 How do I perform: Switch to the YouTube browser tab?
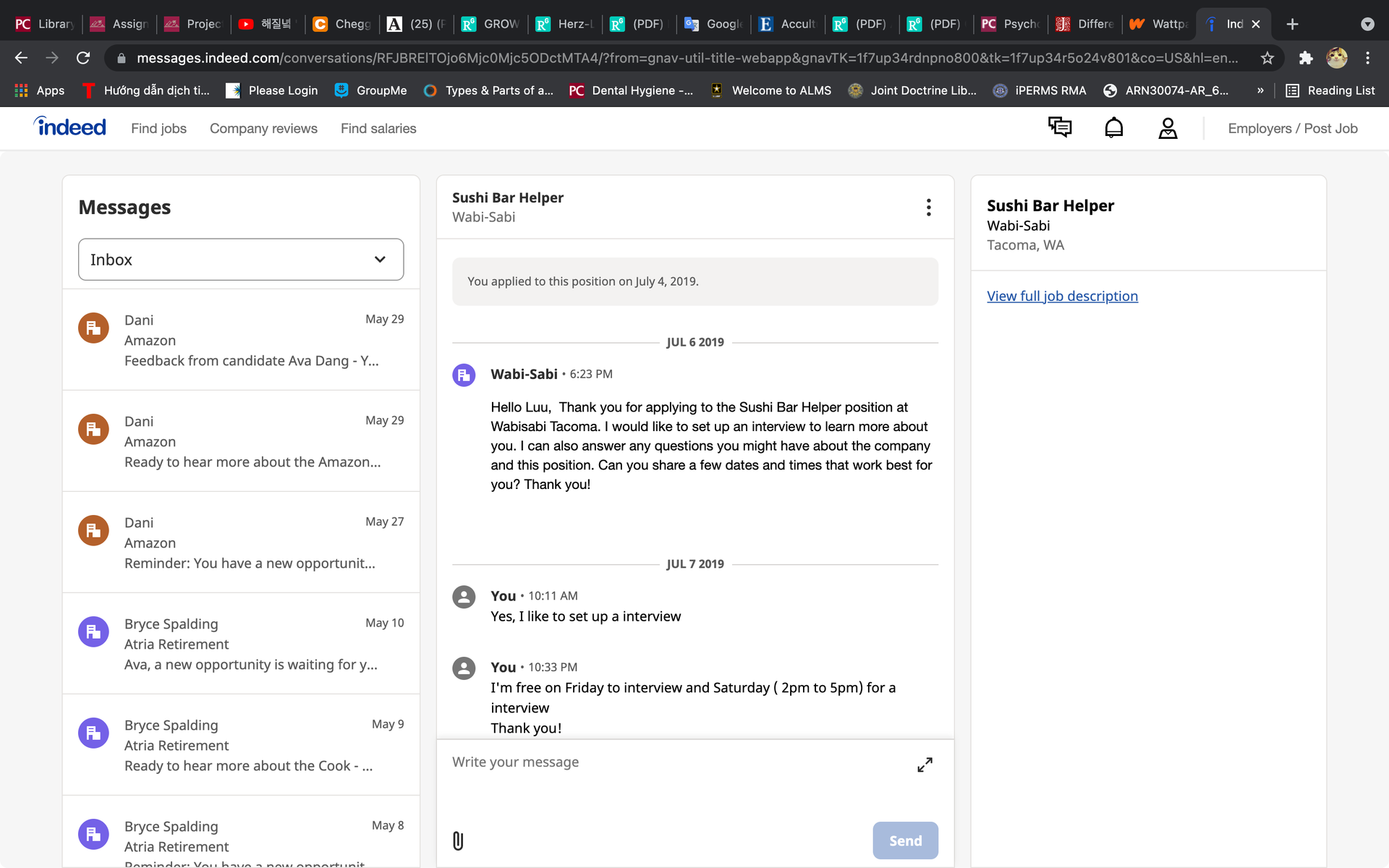(267, 24)
